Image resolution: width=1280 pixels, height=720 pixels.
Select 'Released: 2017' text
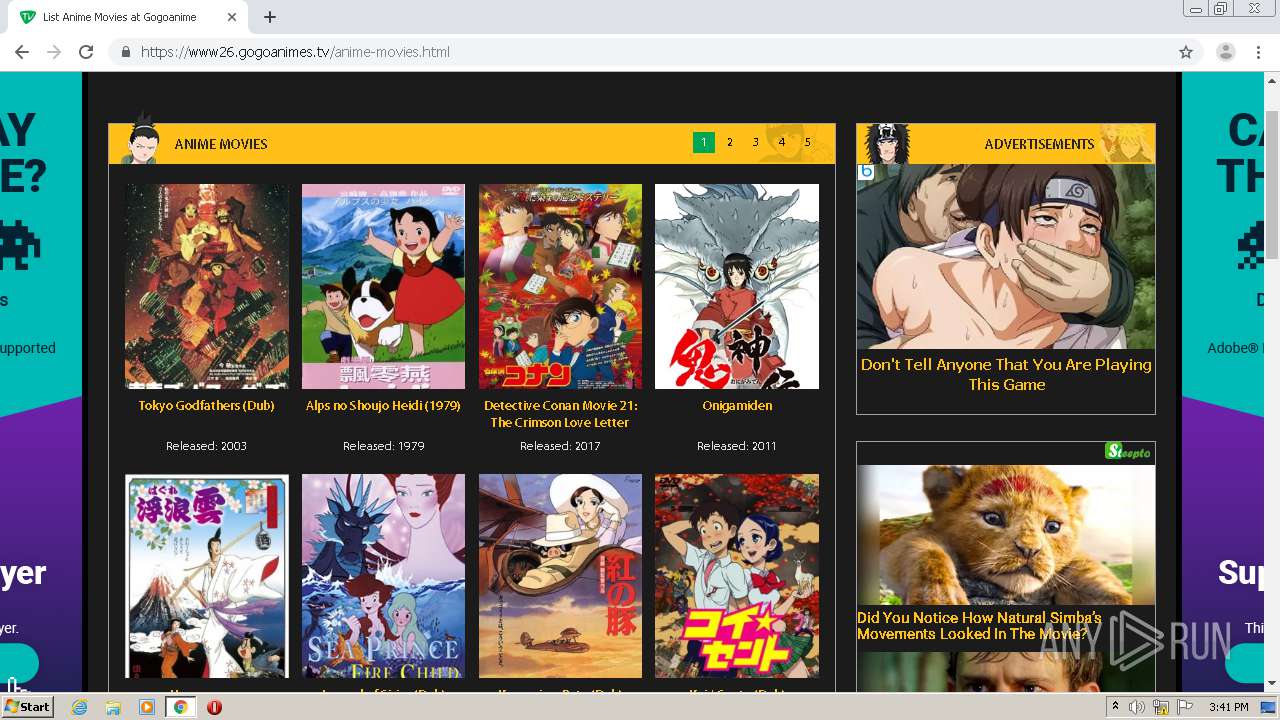[x=560, y=446]
